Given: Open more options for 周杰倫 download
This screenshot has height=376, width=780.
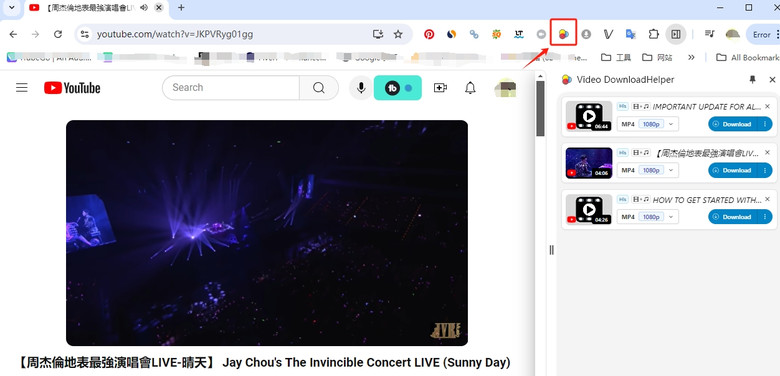Looking at the screenshot, I should [x=765, y=170].
